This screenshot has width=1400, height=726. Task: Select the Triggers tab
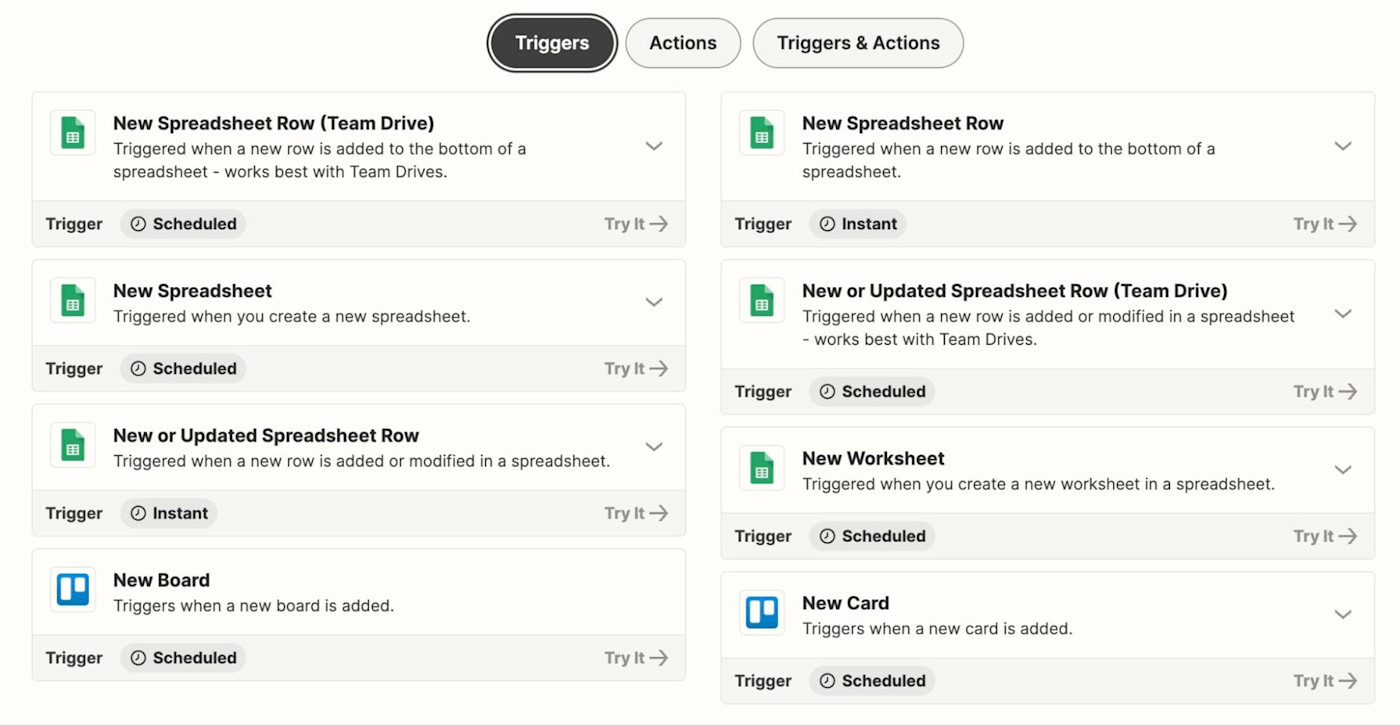click(552, 43)
